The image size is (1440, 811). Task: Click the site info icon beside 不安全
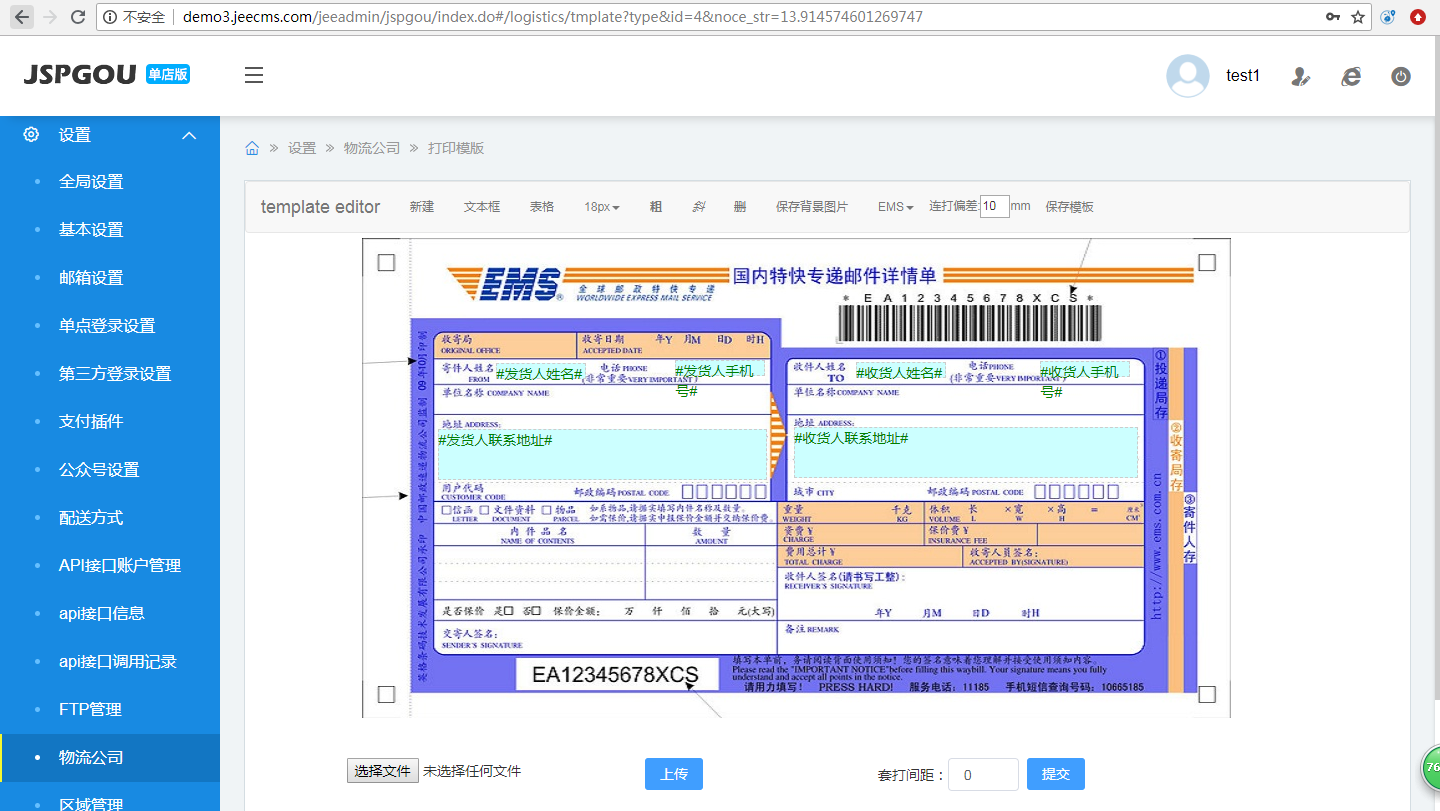pyautogui.click(x=110, y=17)
